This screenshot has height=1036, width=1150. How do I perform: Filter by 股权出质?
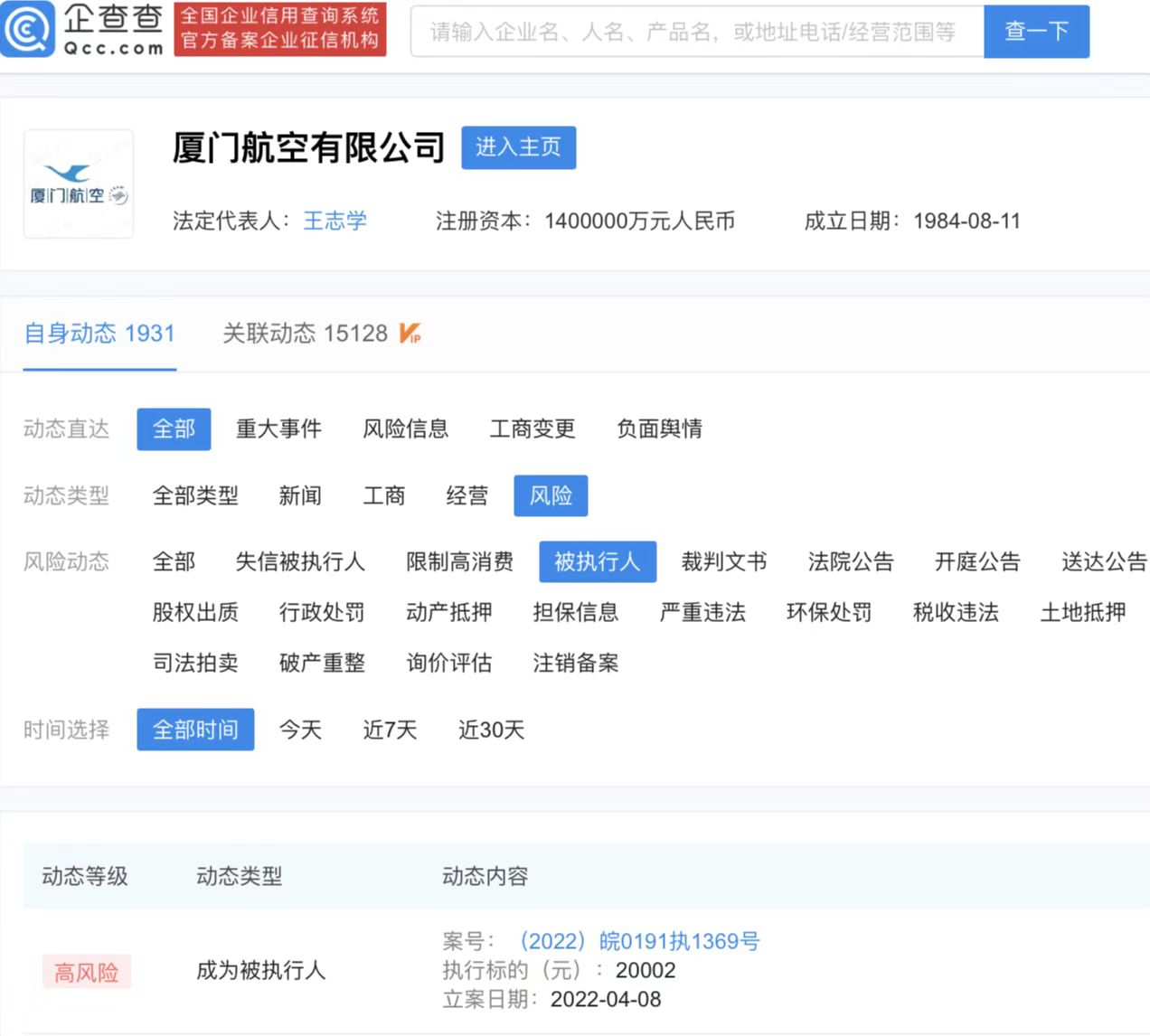[195, 612]
